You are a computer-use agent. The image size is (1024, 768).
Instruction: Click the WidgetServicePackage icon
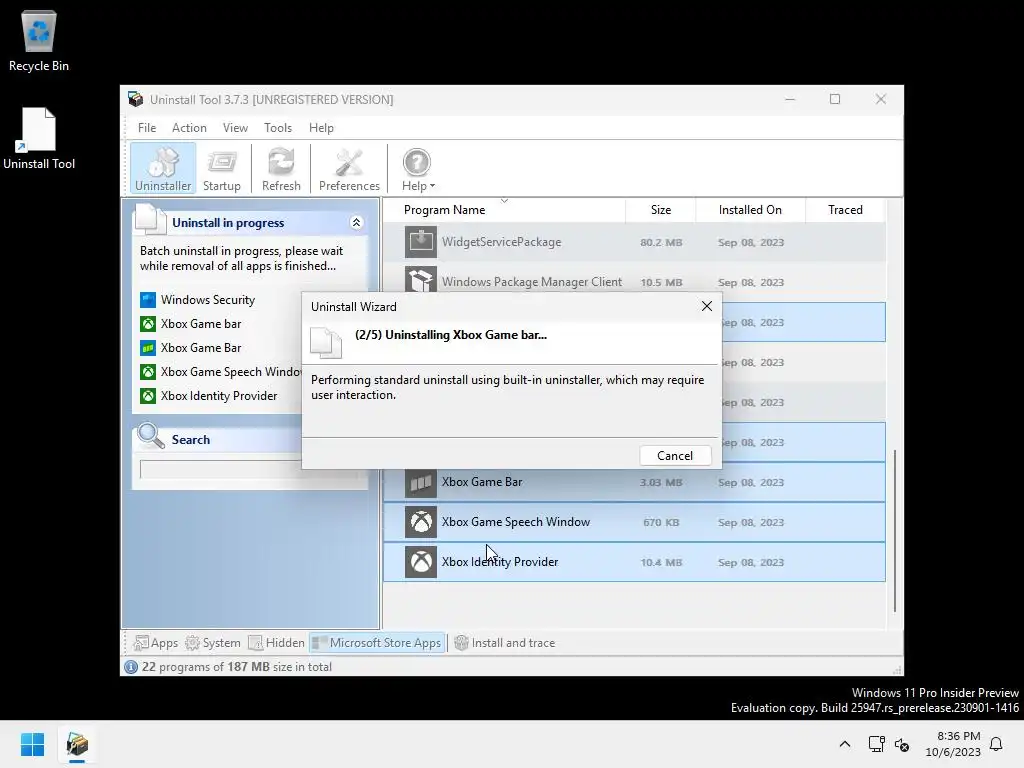point(421,242)
